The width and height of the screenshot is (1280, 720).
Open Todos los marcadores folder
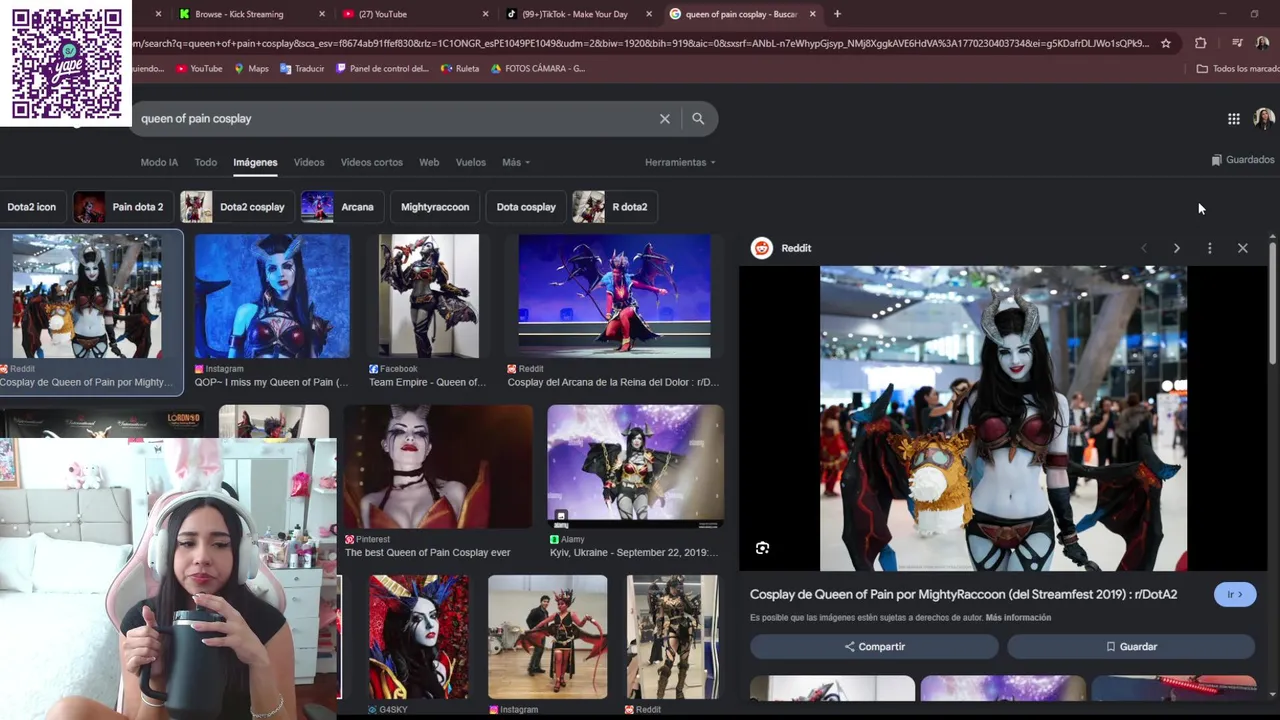tap(1238, 69)
